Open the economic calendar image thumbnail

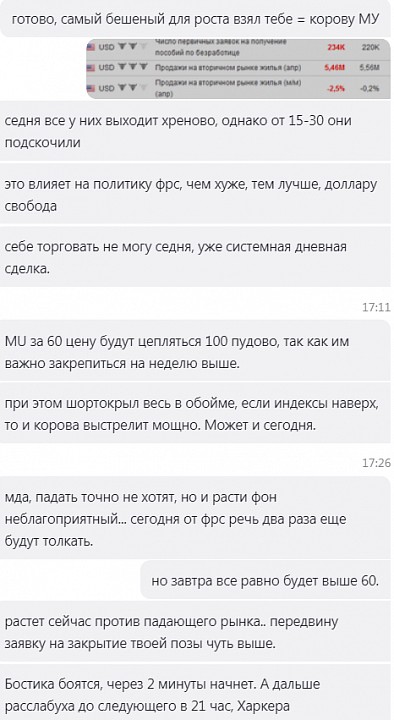[238, 69]
